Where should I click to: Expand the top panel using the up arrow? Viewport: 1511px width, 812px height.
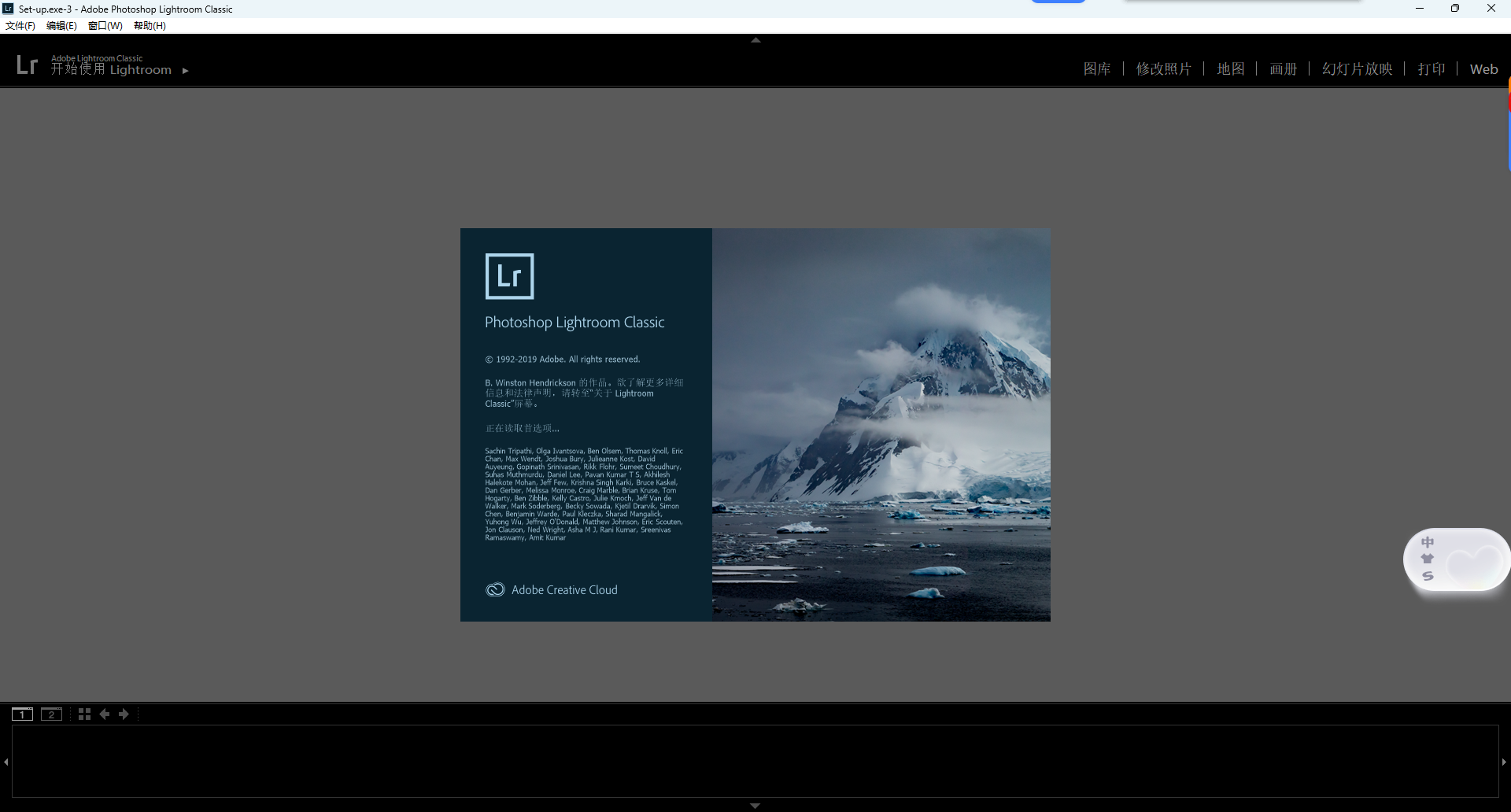(755, 39)
